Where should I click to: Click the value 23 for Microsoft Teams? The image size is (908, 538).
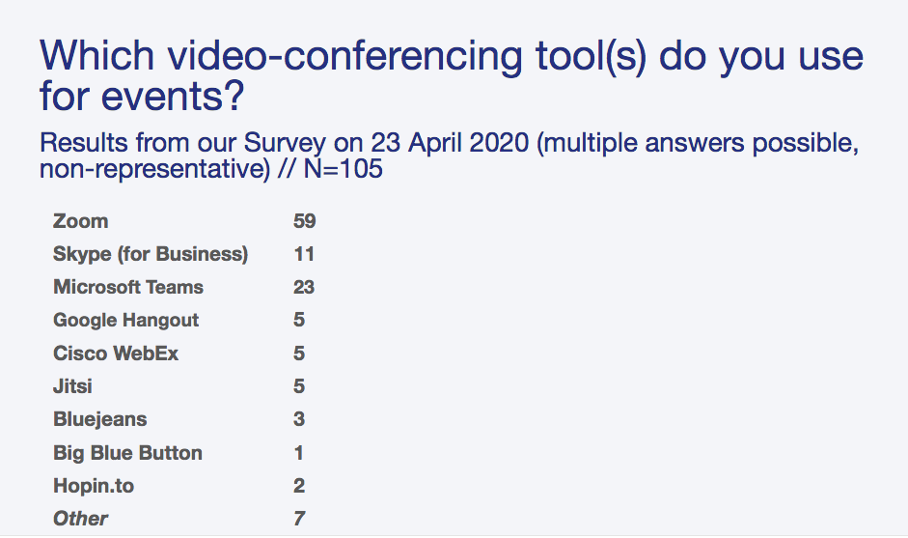click(x=304, y=287)
